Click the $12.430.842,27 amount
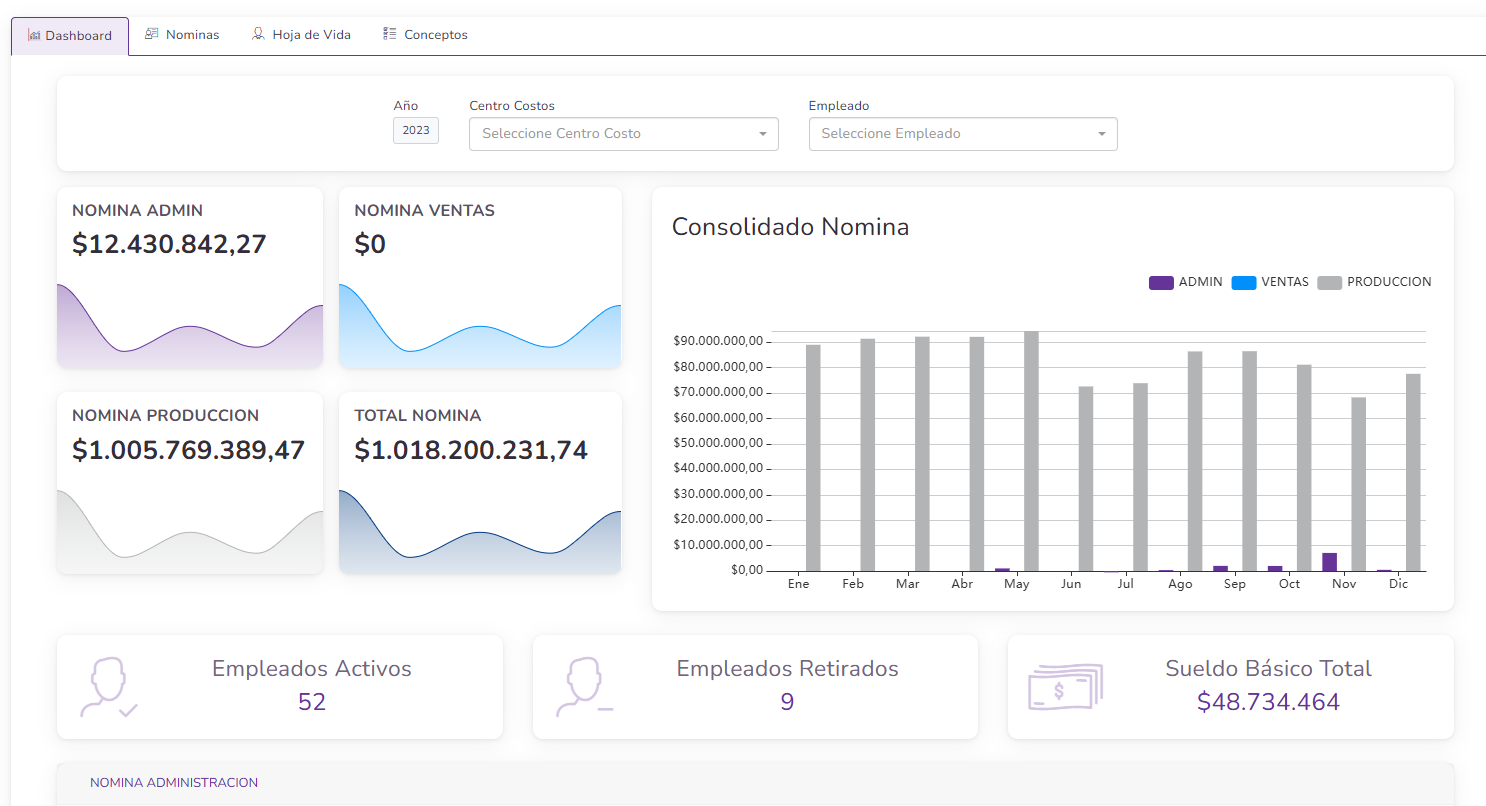1486x806 pixels. point(170,244)
